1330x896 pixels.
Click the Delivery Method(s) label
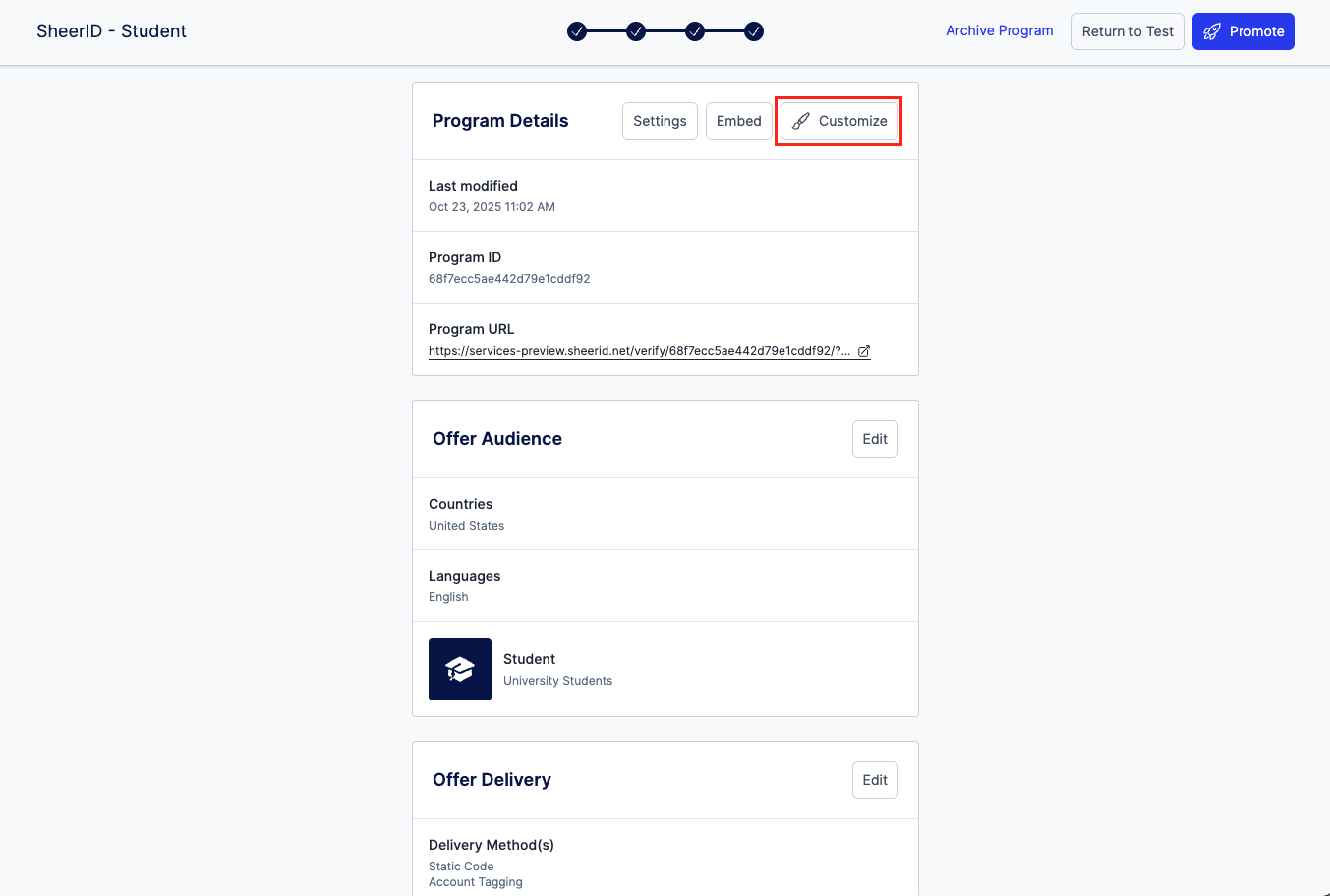coord(492,845)
